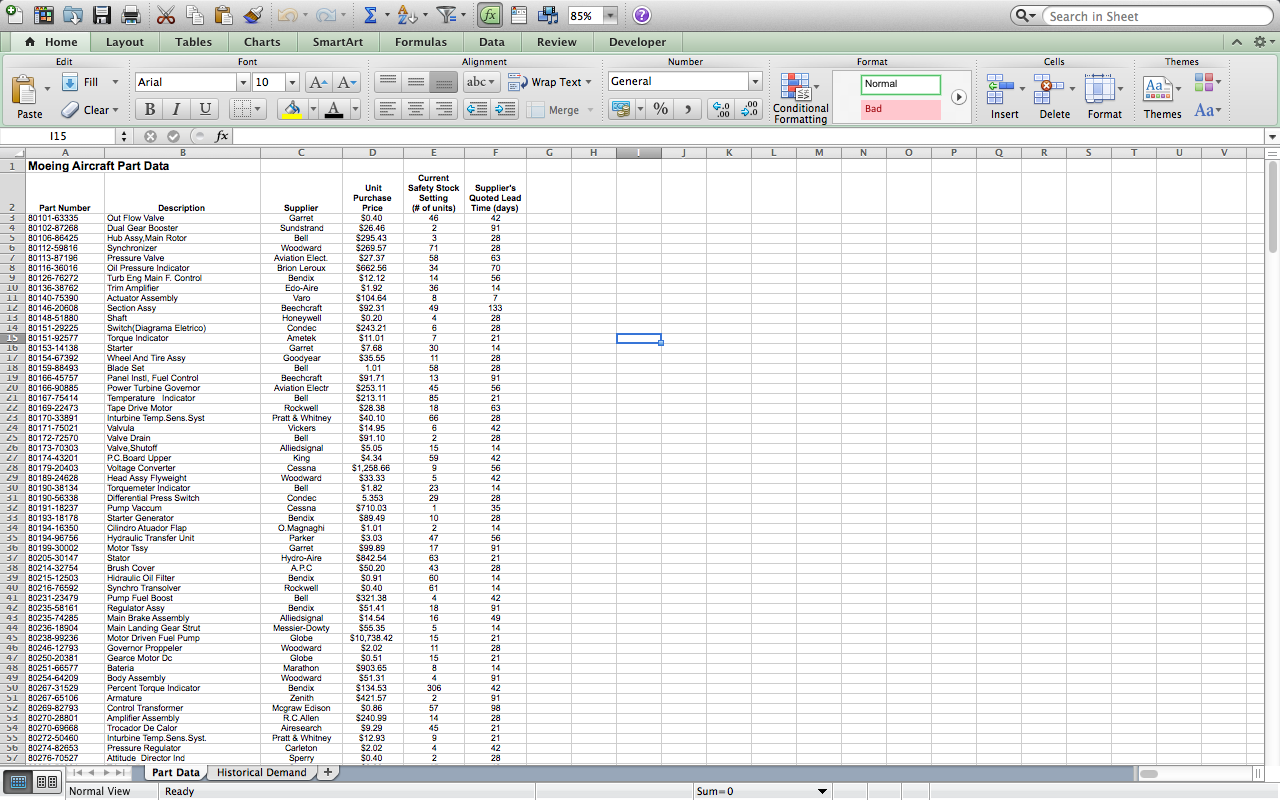Toggle the formula builder fx button
Screen dimensions: 1280x800
coord(490,16)
